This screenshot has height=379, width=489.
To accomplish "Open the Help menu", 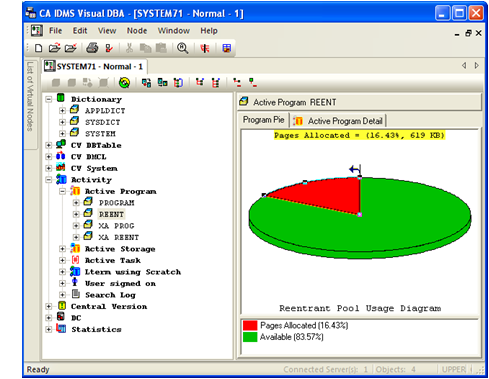I will [209, 31].
